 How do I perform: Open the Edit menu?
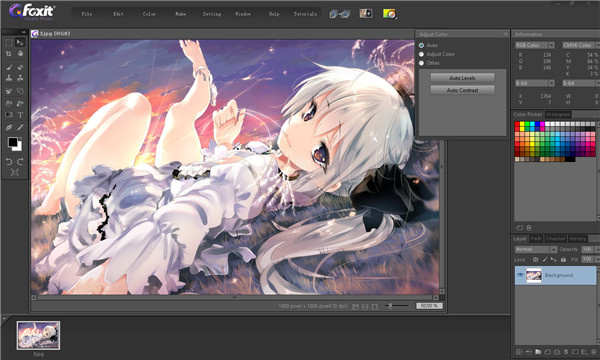coord(118,14)
